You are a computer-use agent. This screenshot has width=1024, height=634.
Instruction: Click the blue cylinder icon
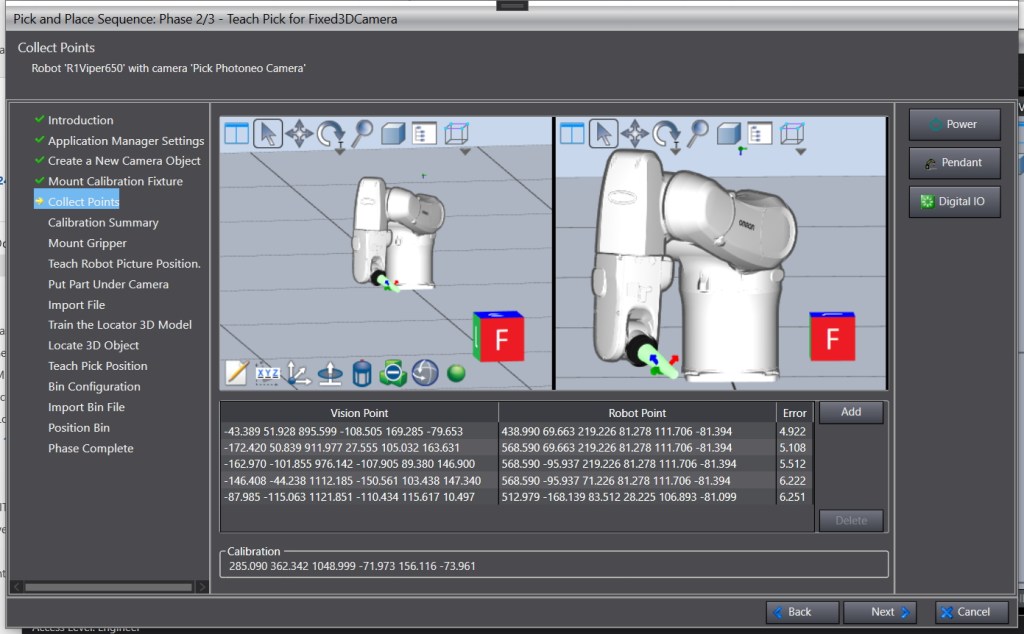362,373
